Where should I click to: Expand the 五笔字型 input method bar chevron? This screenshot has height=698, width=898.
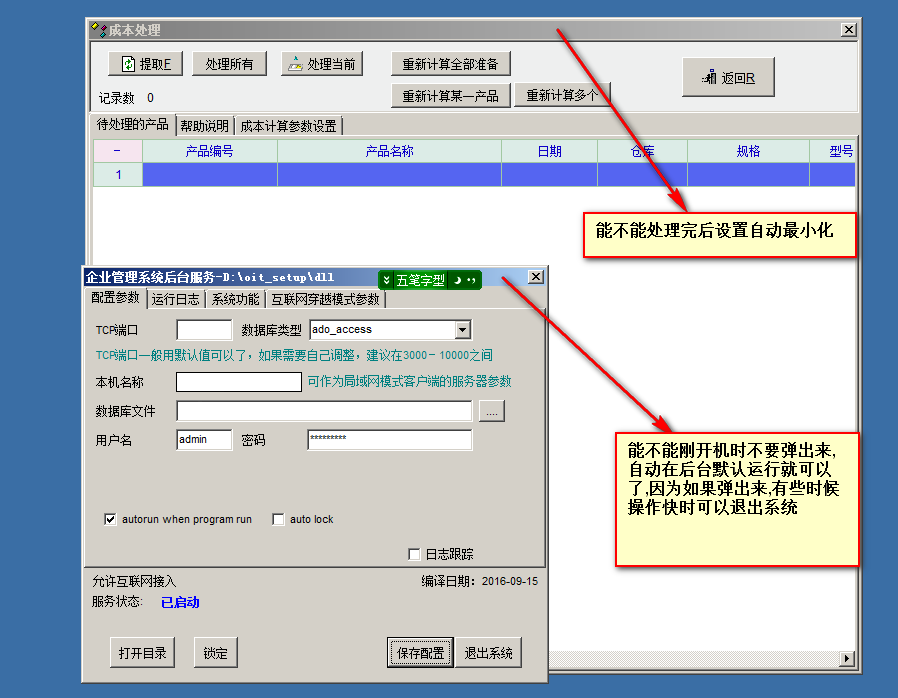387,281
